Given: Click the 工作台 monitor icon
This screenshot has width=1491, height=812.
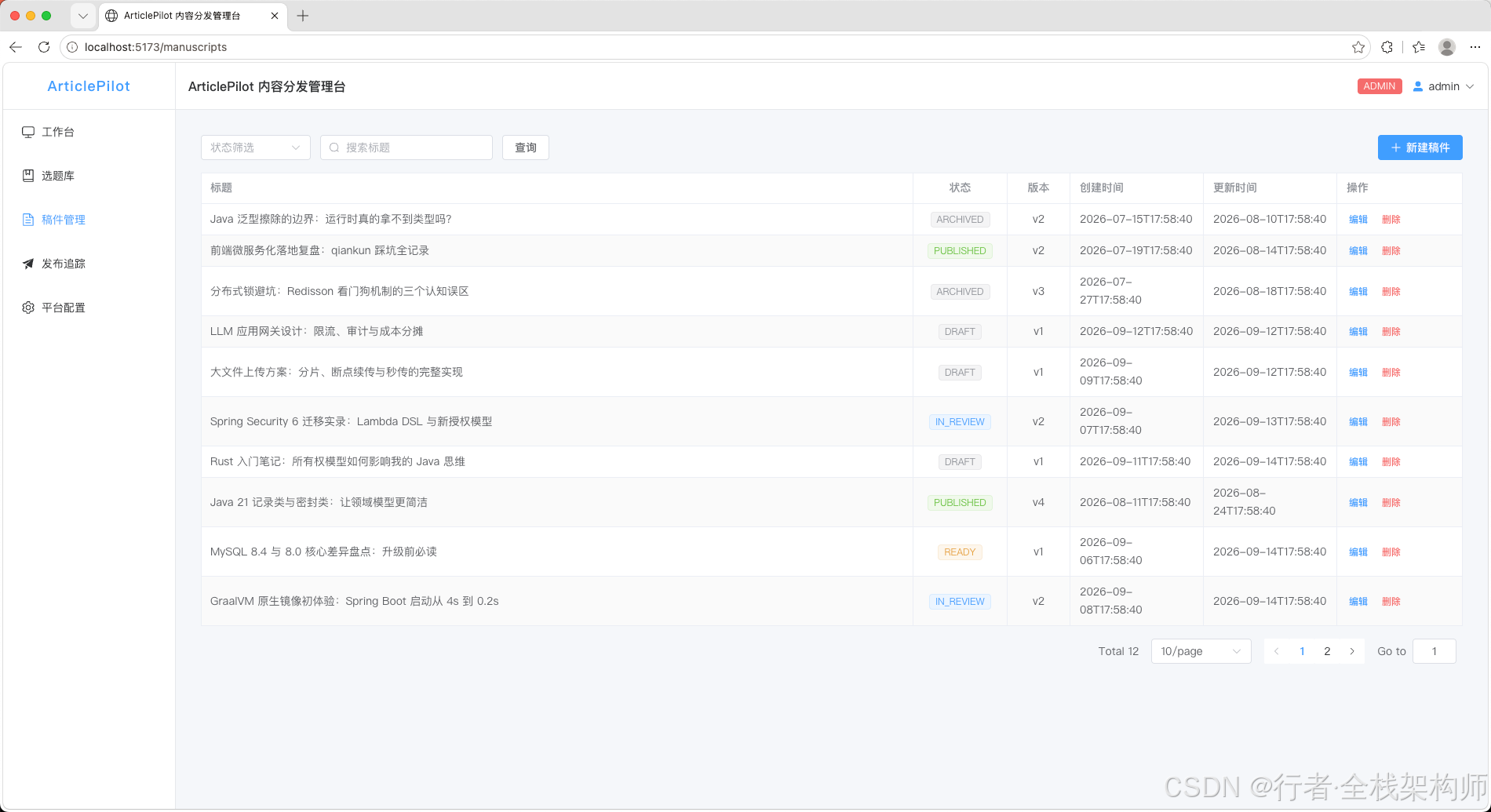Looking at the screenshot, I should click(28, 132).
